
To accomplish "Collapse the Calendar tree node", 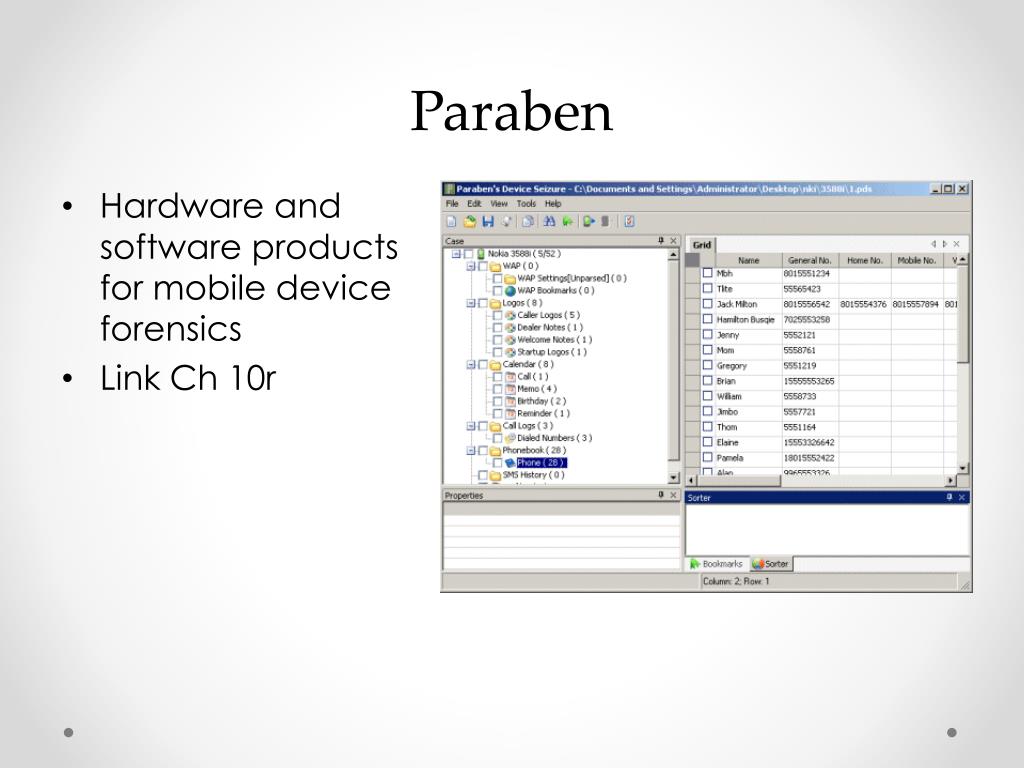I will coord(471,364).
